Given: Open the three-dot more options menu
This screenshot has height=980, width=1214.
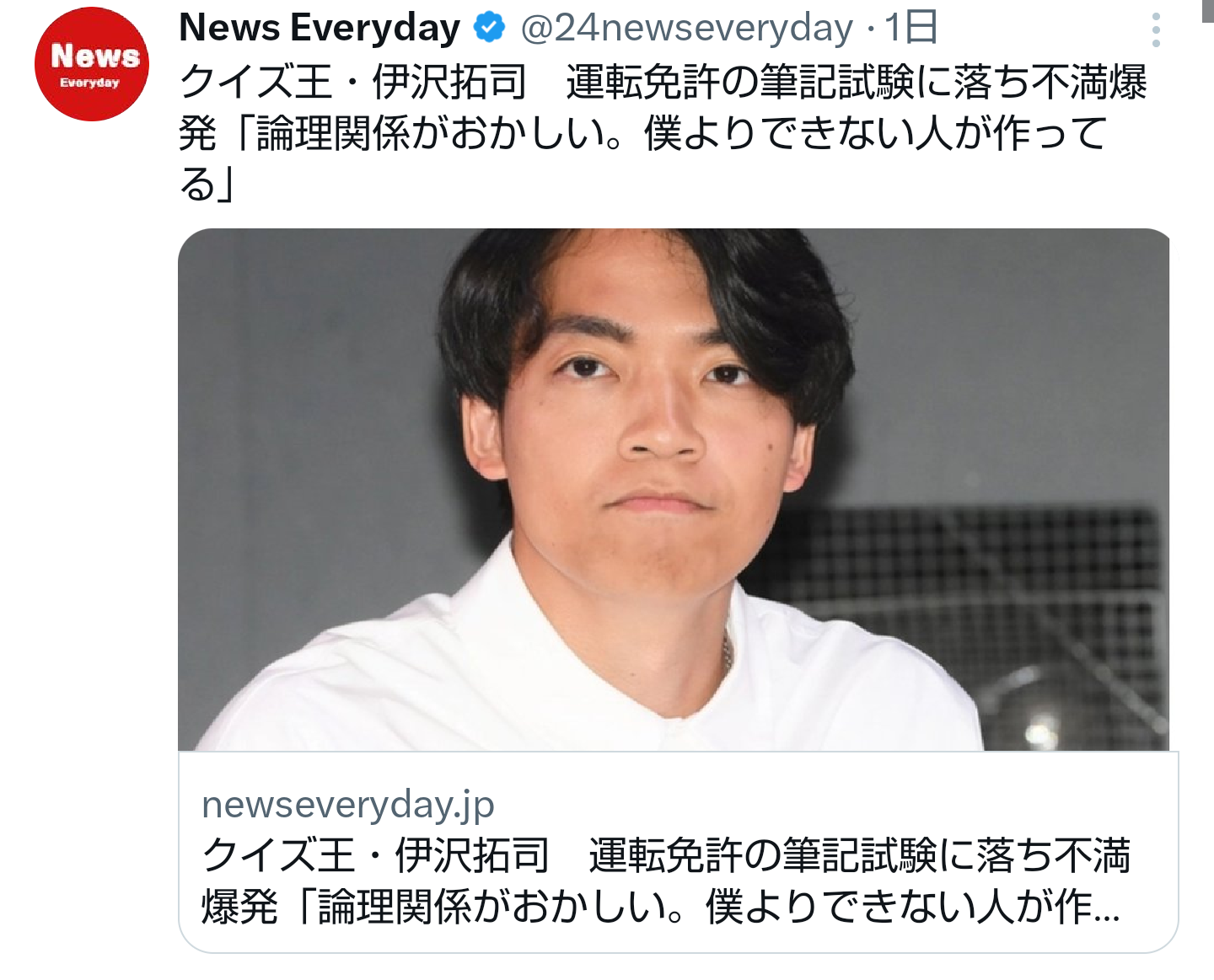Looking at the screenshot, I should click(1156, 30).
